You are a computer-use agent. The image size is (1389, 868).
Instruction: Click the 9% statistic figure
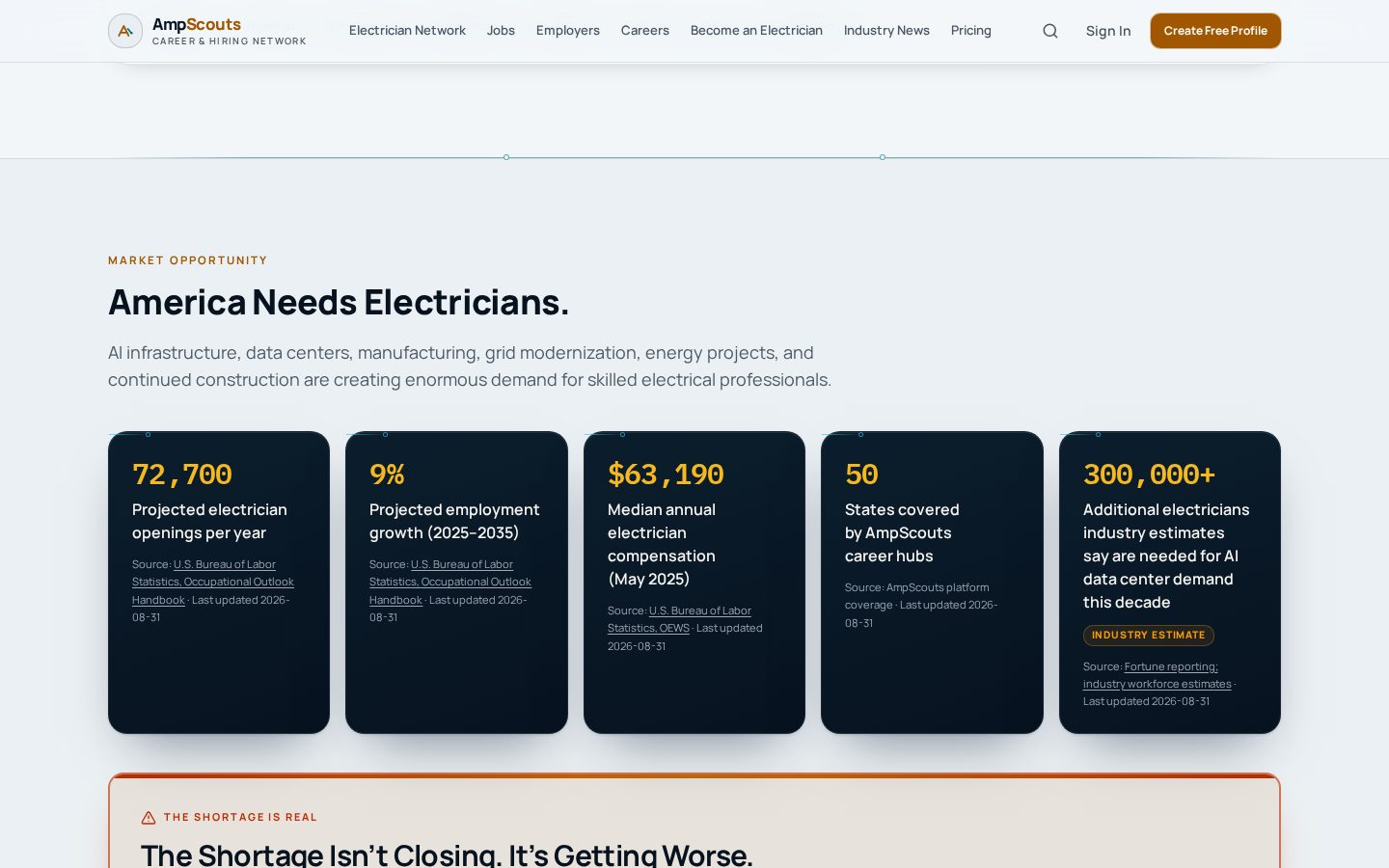(x=387, y=475)
